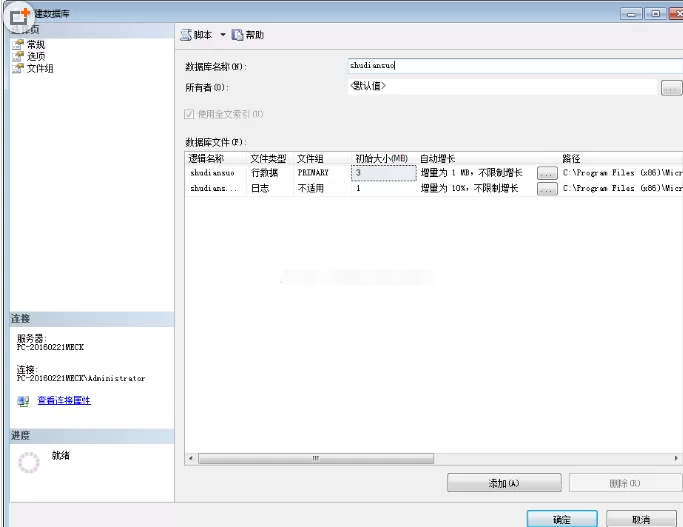
Task: Click the 选项 page icon
Action: 18,56
